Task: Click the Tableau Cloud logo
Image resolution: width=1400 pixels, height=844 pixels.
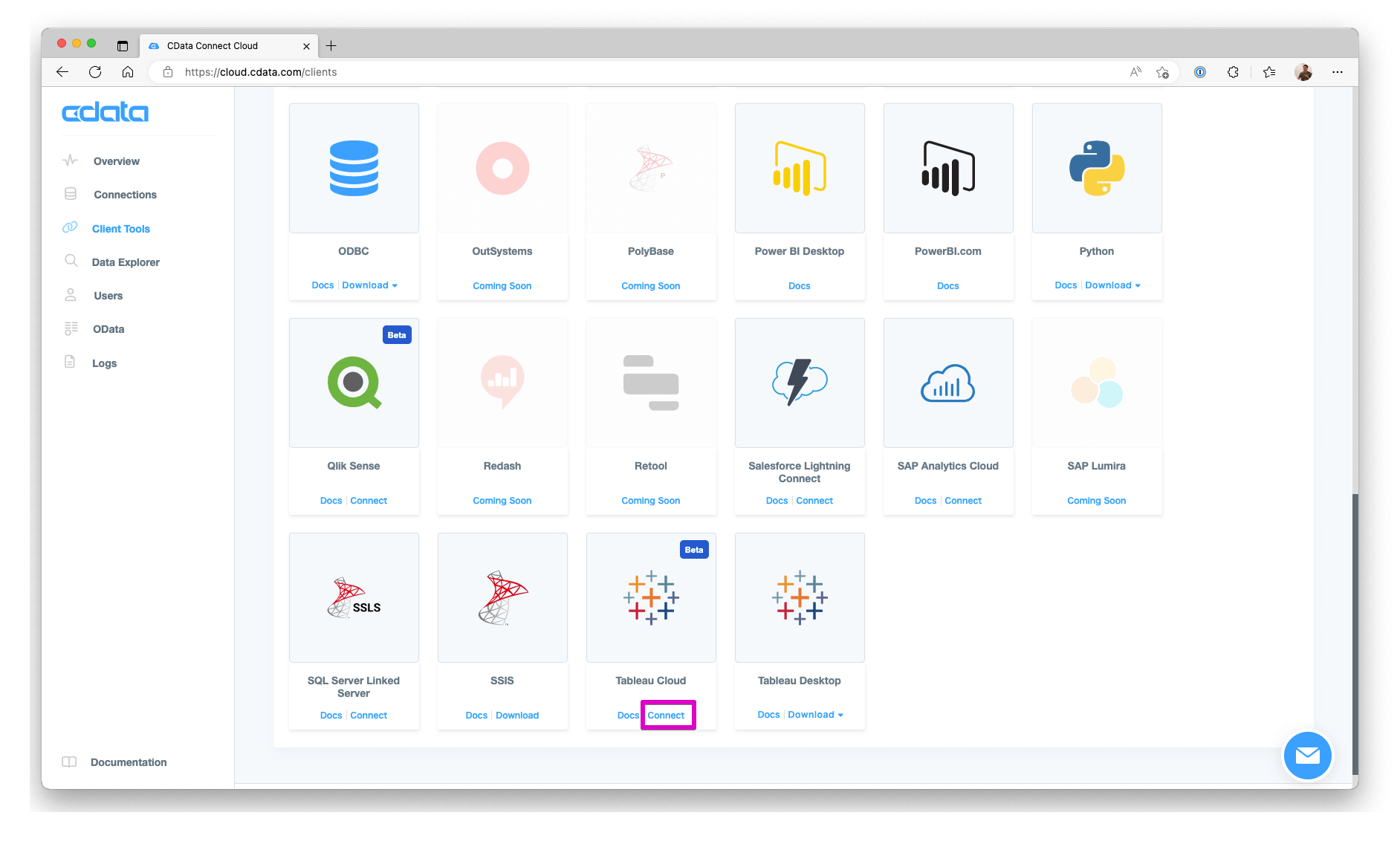Action: [x=651, y=597]
